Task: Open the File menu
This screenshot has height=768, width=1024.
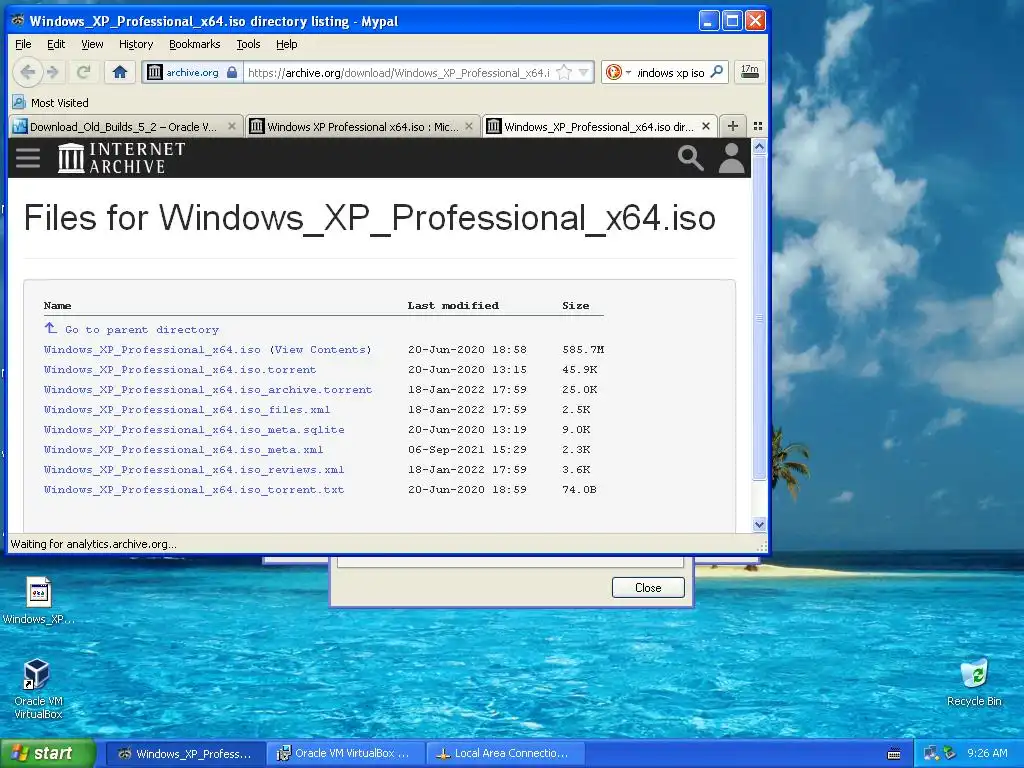Action: pyautogui.click(x=23, y=44)
